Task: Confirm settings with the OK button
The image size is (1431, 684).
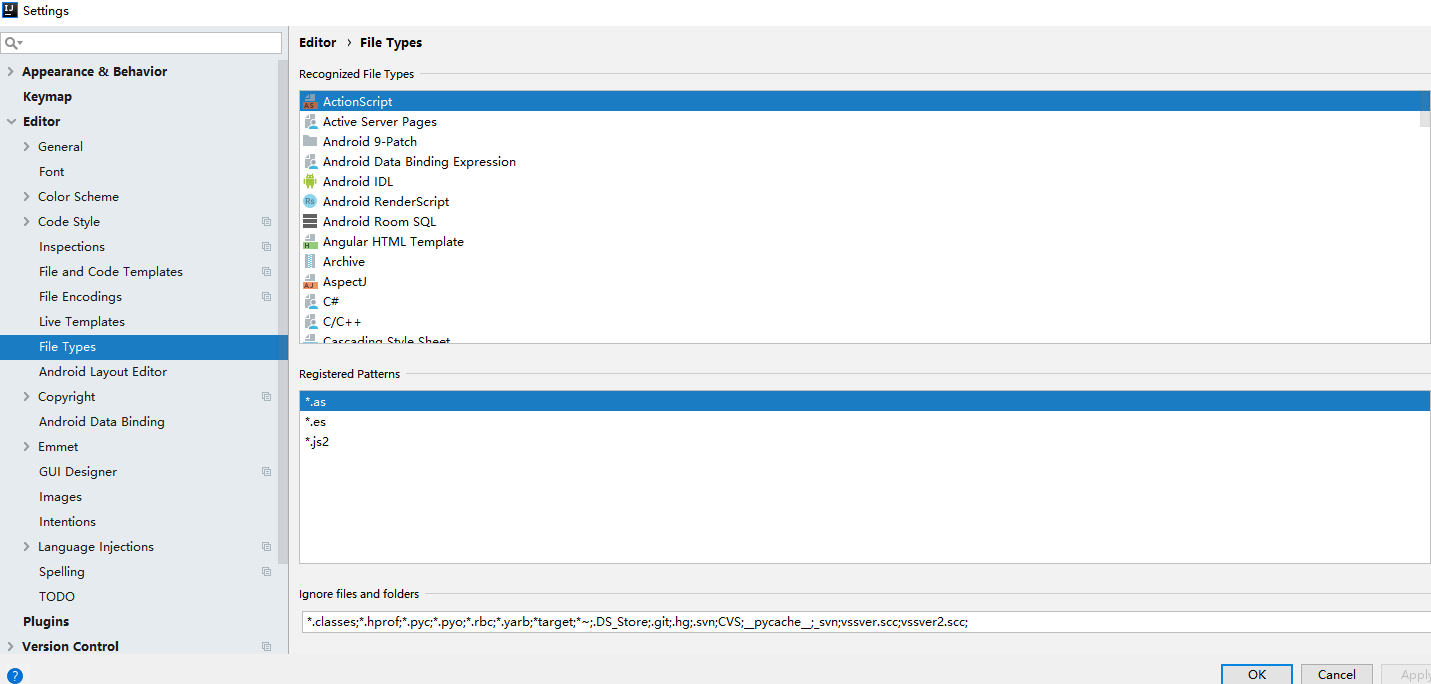Action: coord(1256,673)
